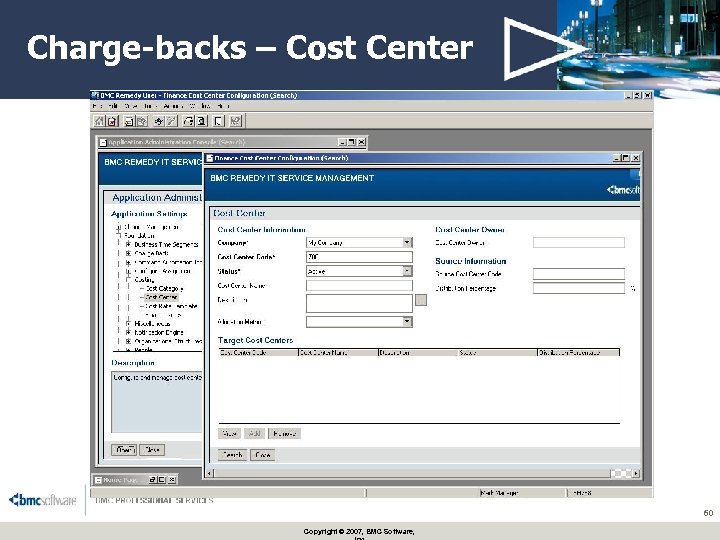Expand Charge Back tree node
The width and height of the screenshot is (720, 540).
(x=129, y=253)
